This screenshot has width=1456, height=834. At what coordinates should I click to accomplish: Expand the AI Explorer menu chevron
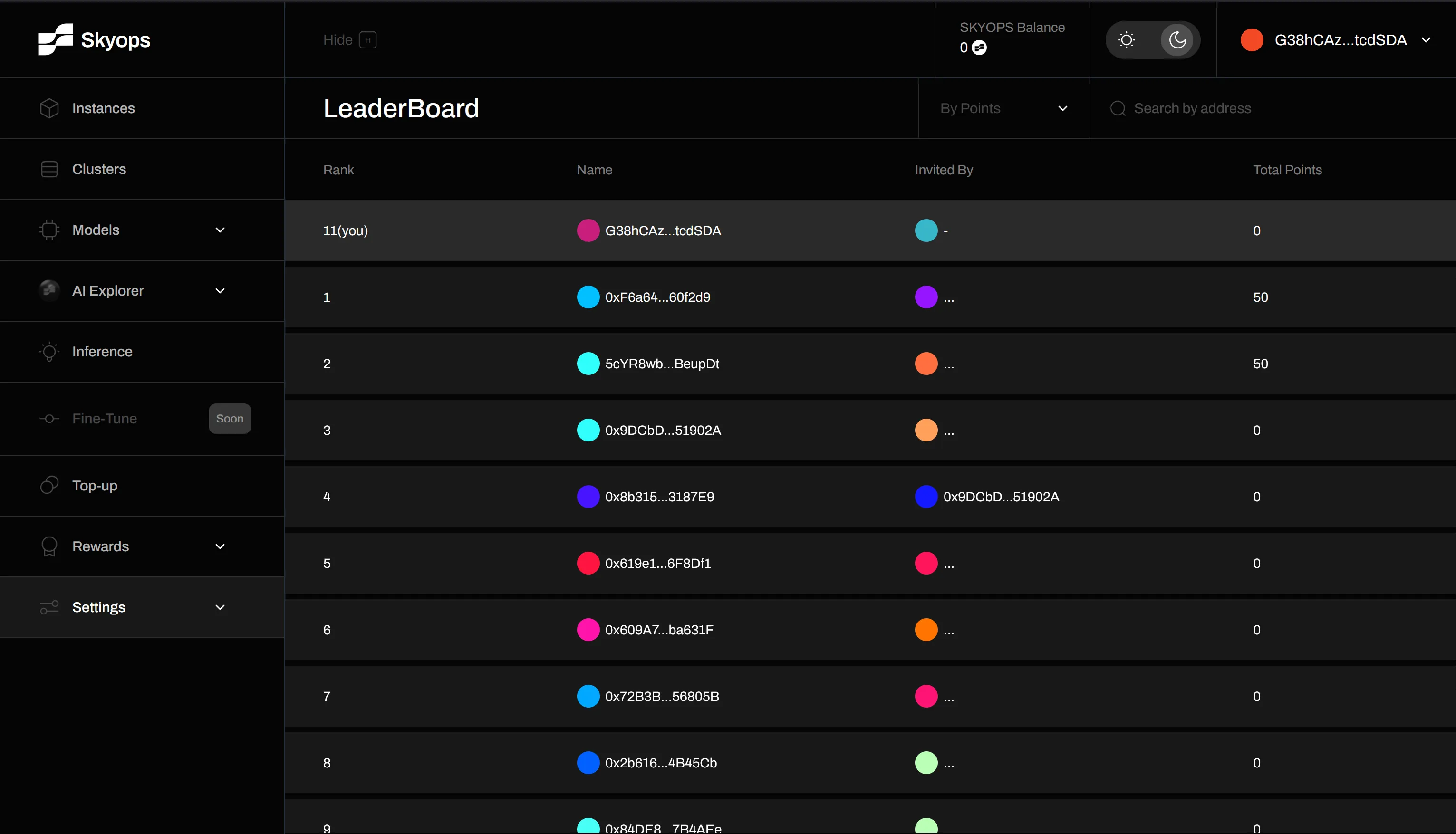tap(220, 291)
